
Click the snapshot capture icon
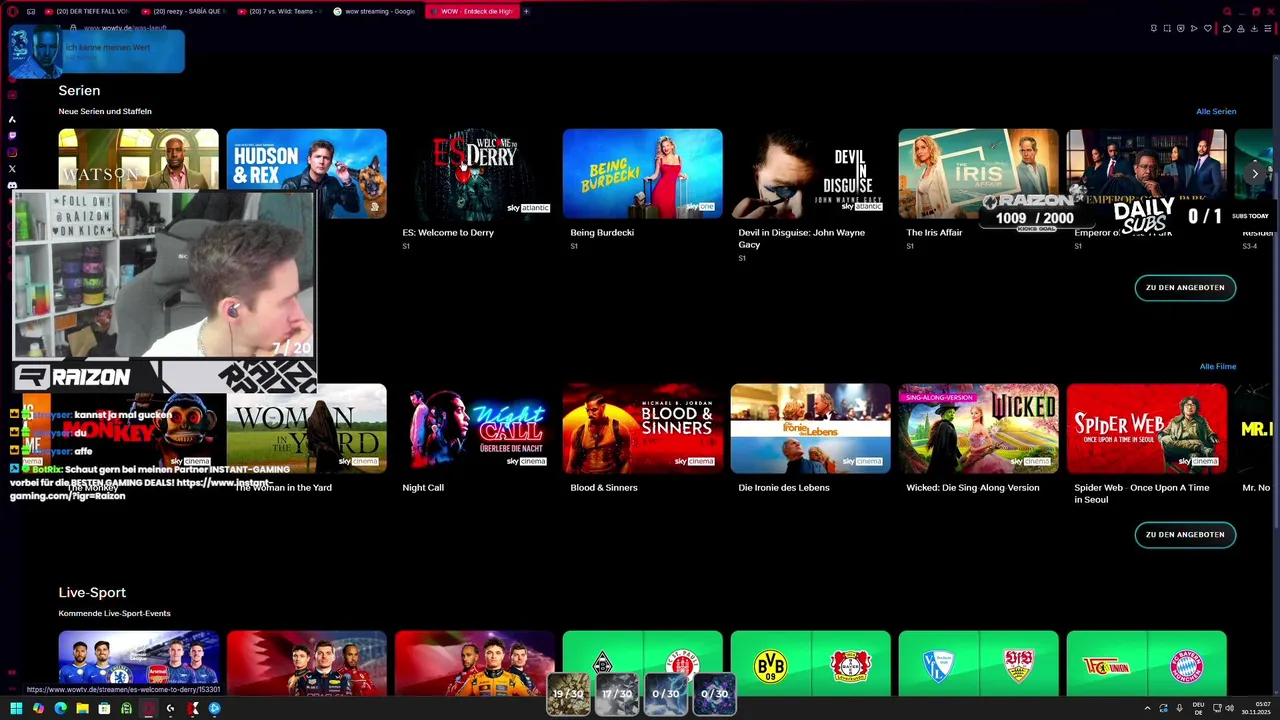(1167, 28)
